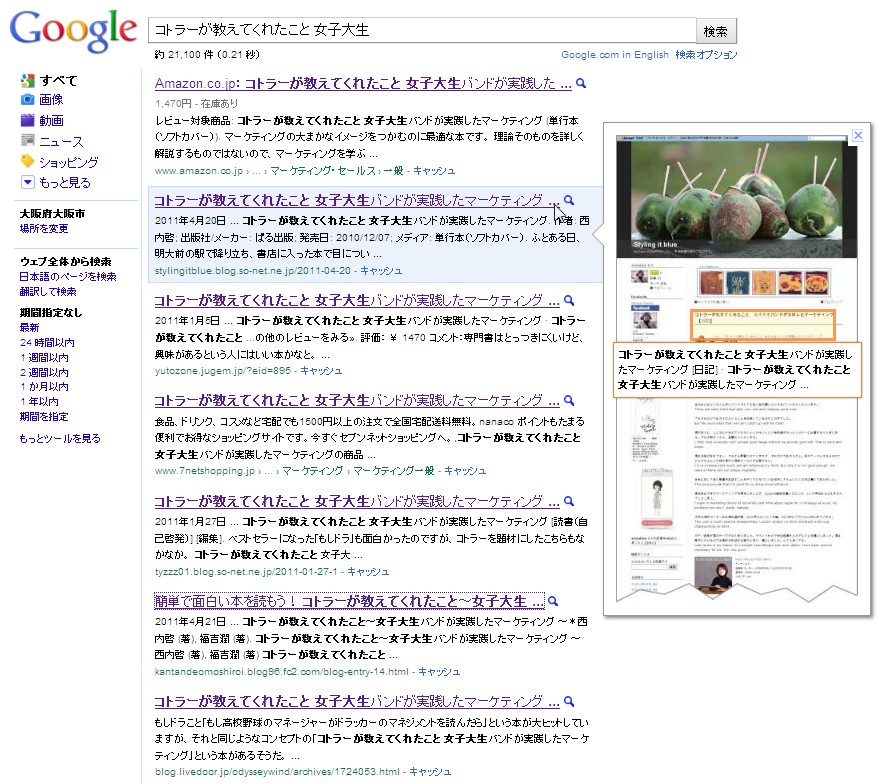The width and height of the screenshot is (882, 784).
Task: Click 一般 breadcrumb in Amazon result
Action: (394, 170)
